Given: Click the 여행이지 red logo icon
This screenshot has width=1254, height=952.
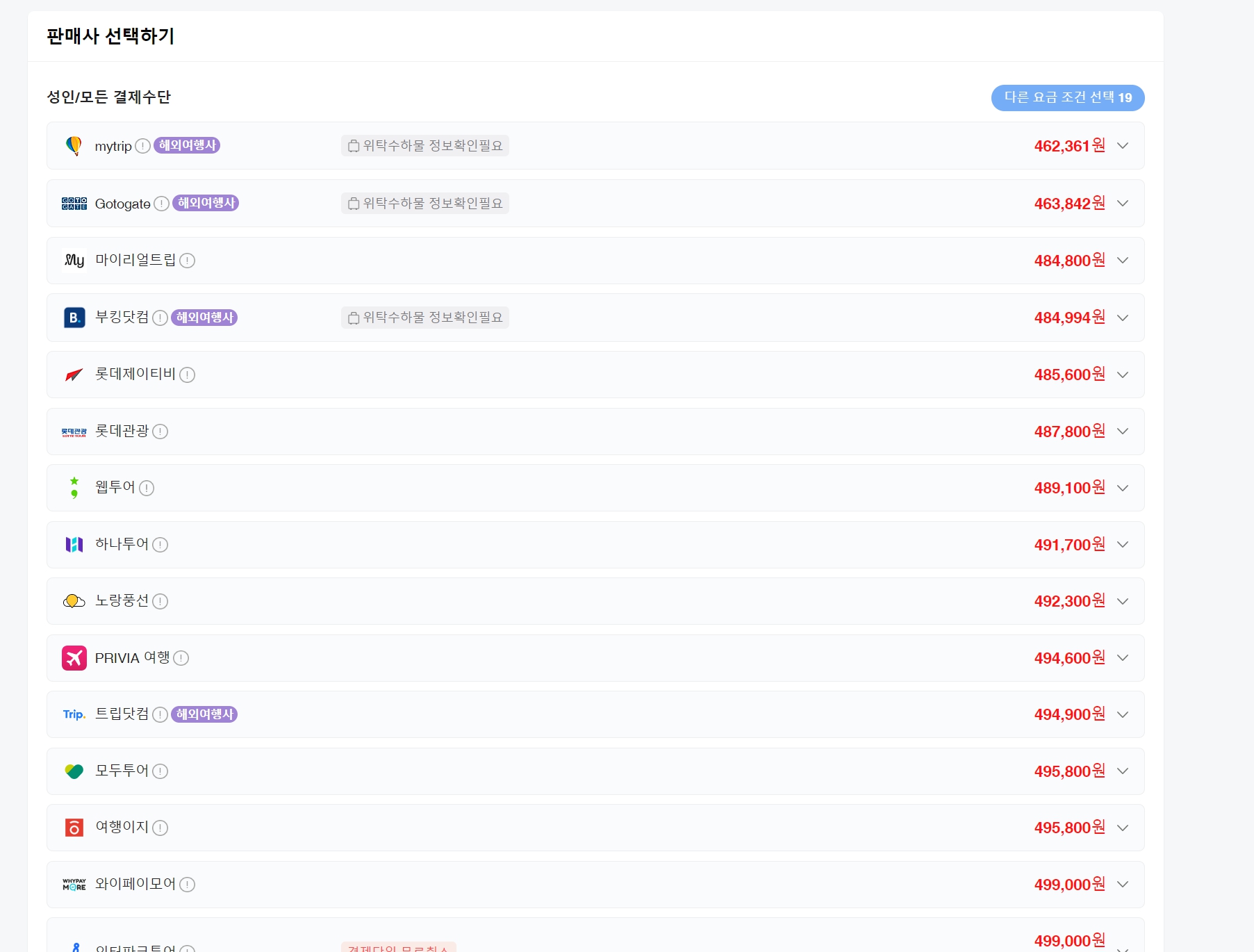Looking at the screenshot, I should pyautogui.click(x=74, y=828).
